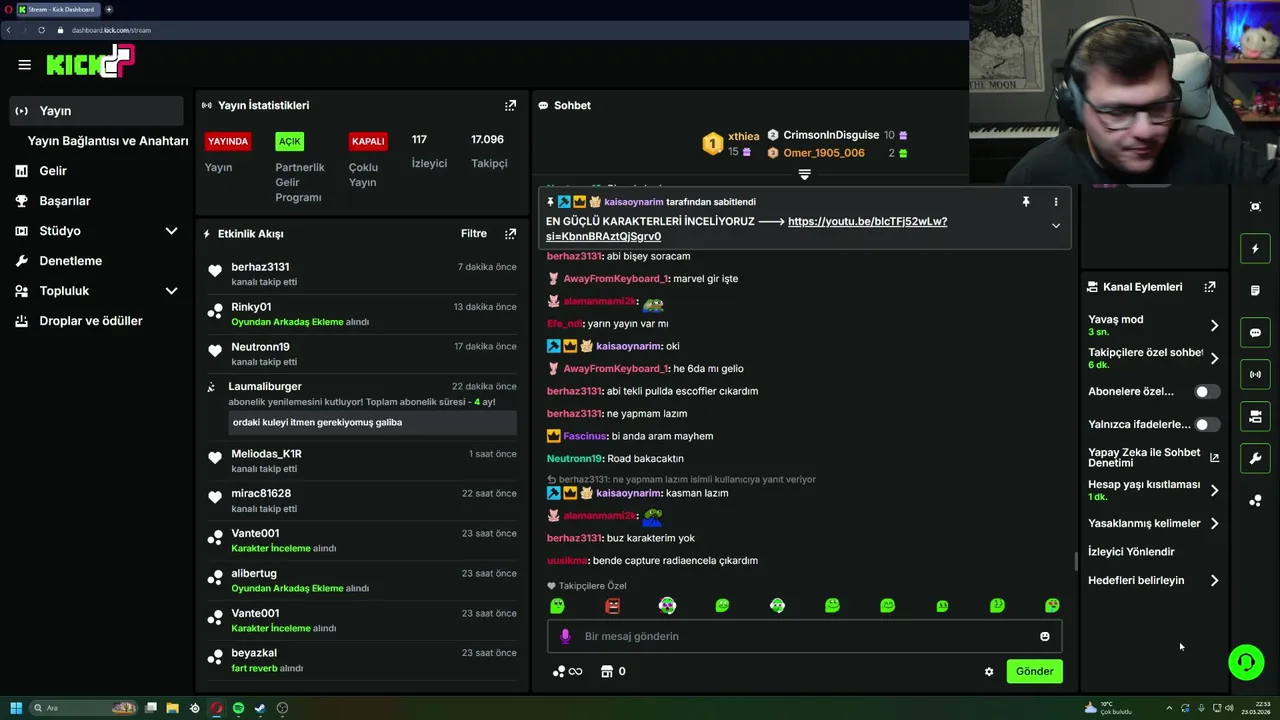Click the Windows Start button

pyautogui.click(x=16, y=708)
